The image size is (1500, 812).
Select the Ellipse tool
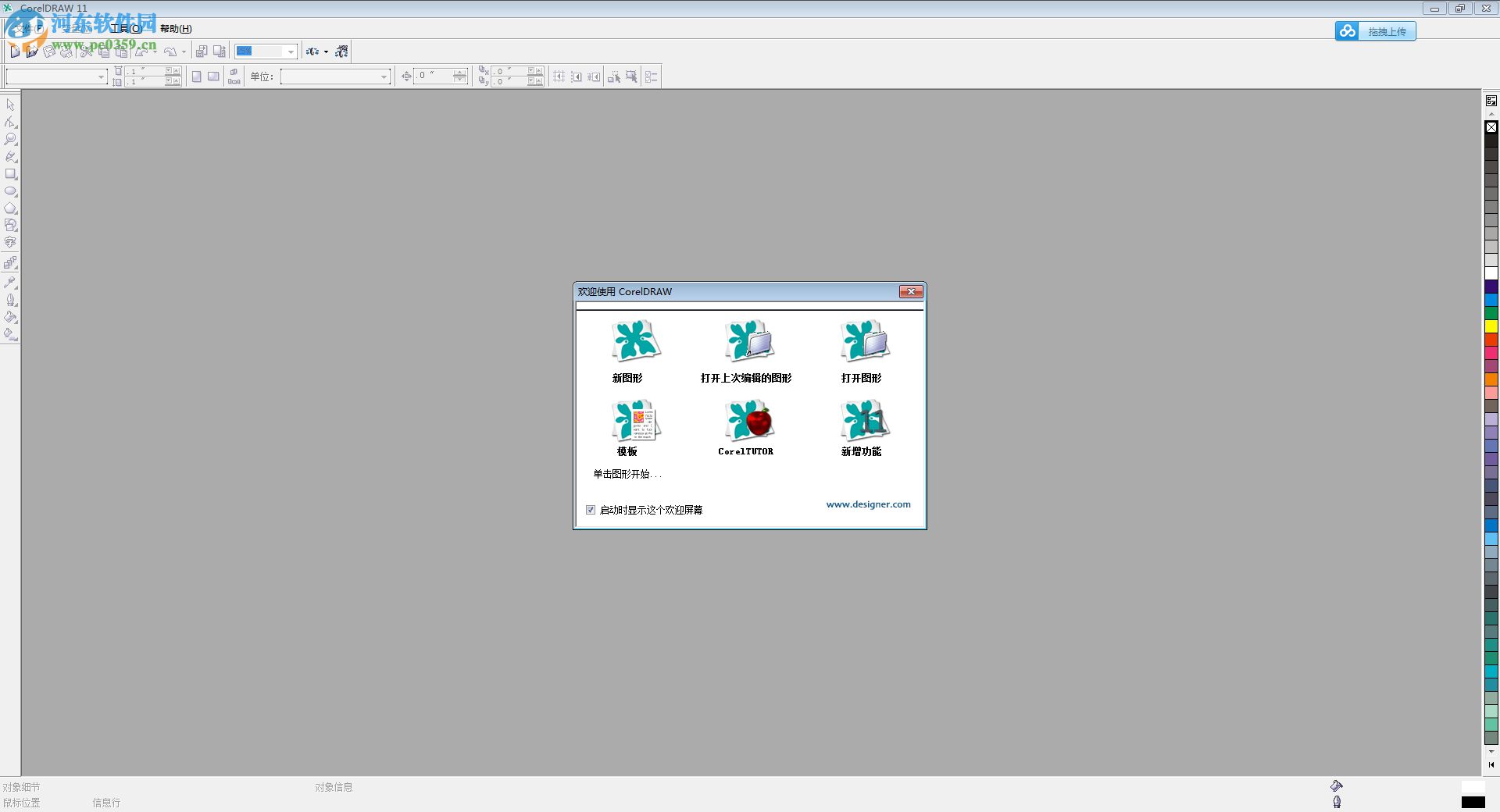pos(10,191)
